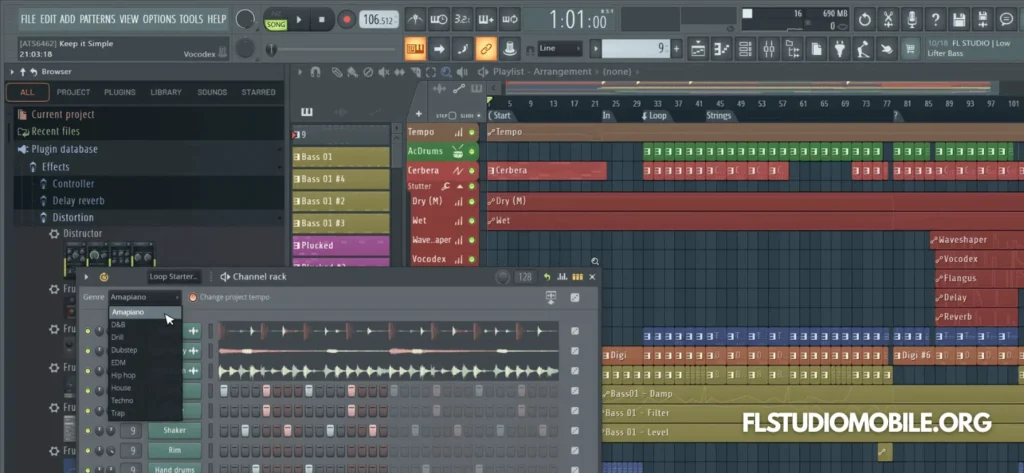
Task: Select the Distructor plugin entry
Action: [82, 234]
